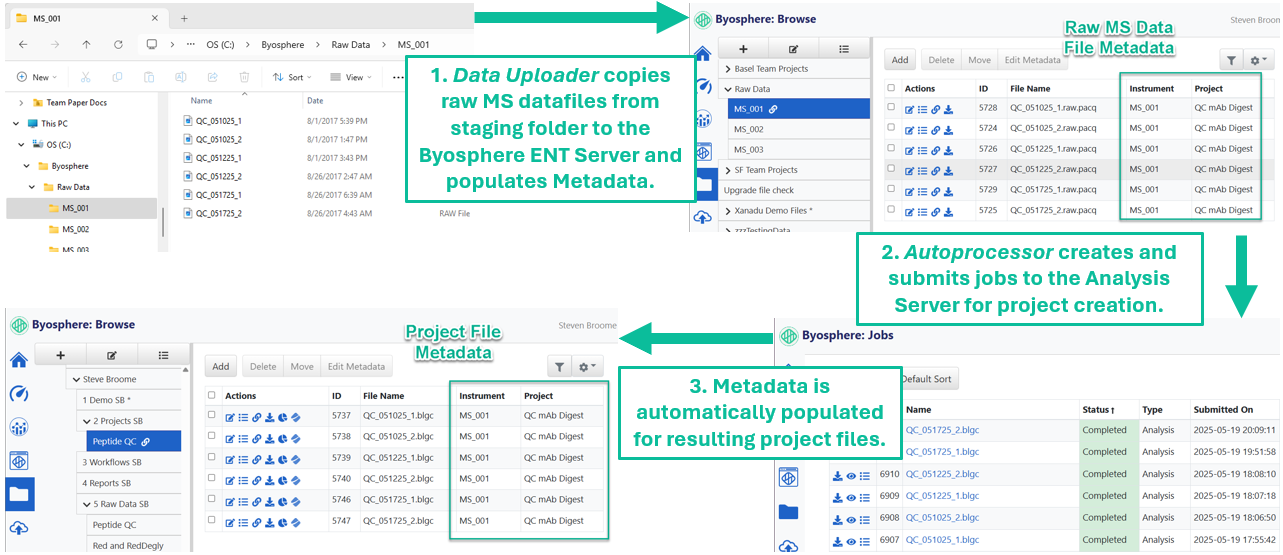Check the box for ID 5746 row
This screenshot has width=1283, height=555.
point(211,498)
